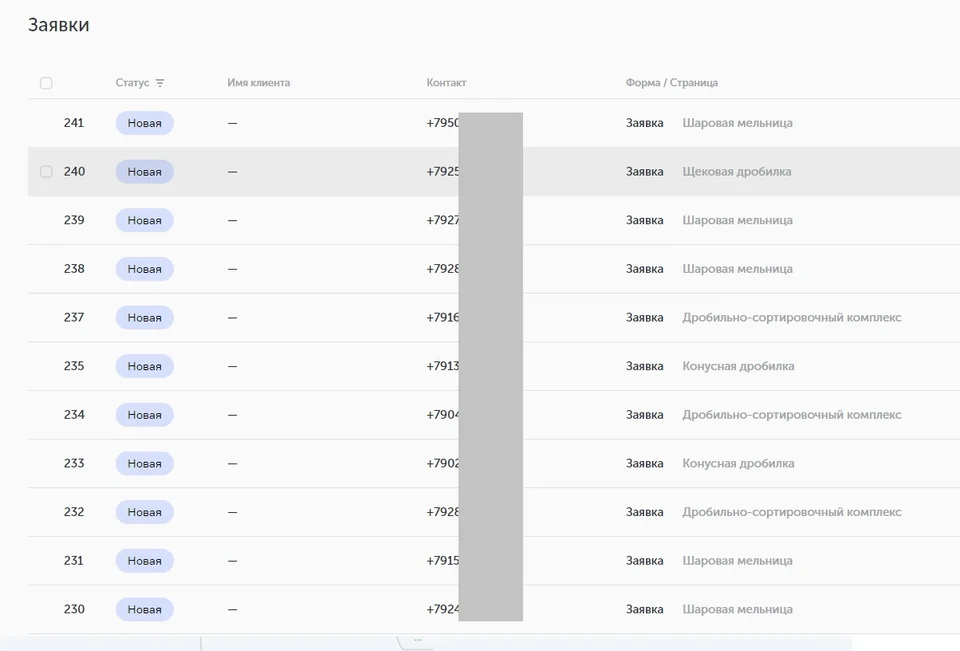Sort by the Статус column header
Screen dimensions: 960x651
click(x=132, y=83)
